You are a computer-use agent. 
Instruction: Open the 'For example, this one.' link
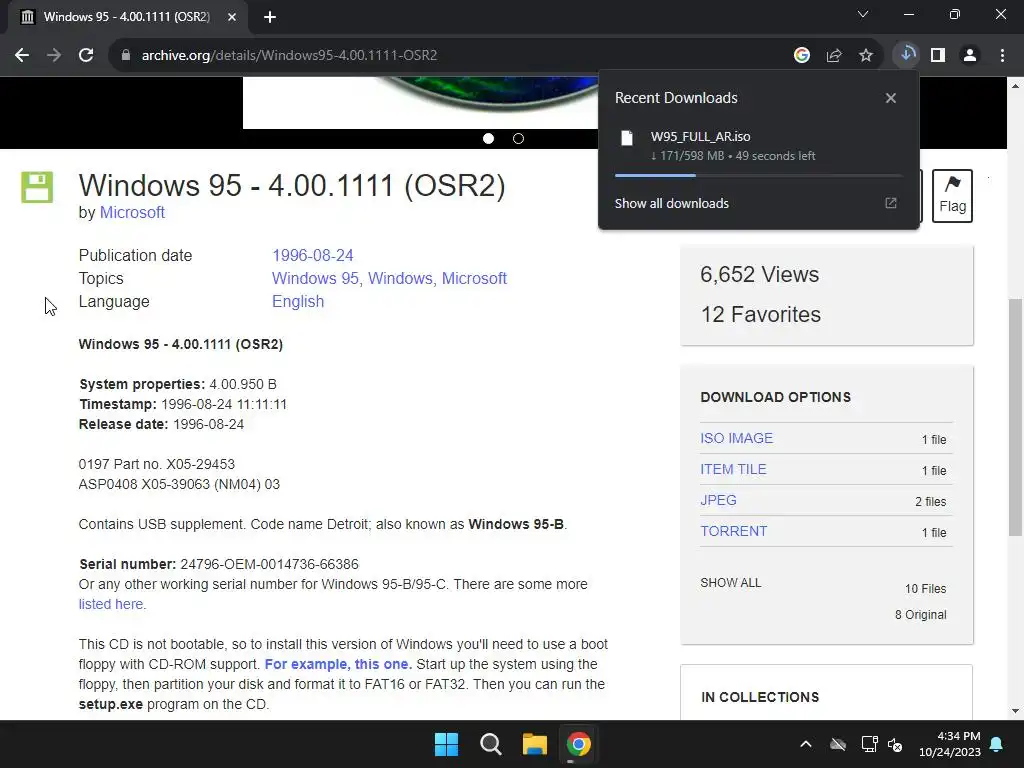pos(338,664)
